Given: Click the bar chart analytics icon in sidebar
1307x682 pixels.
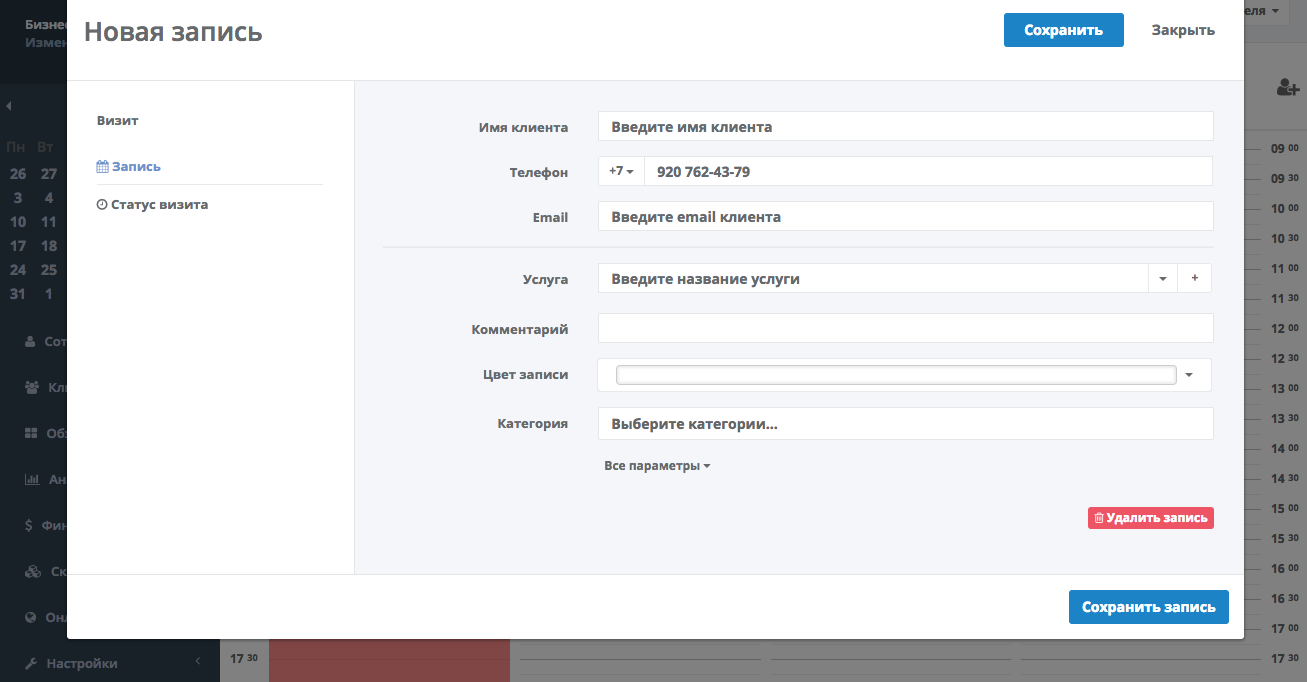Looking at the screenshot, I should coord(31,479).
